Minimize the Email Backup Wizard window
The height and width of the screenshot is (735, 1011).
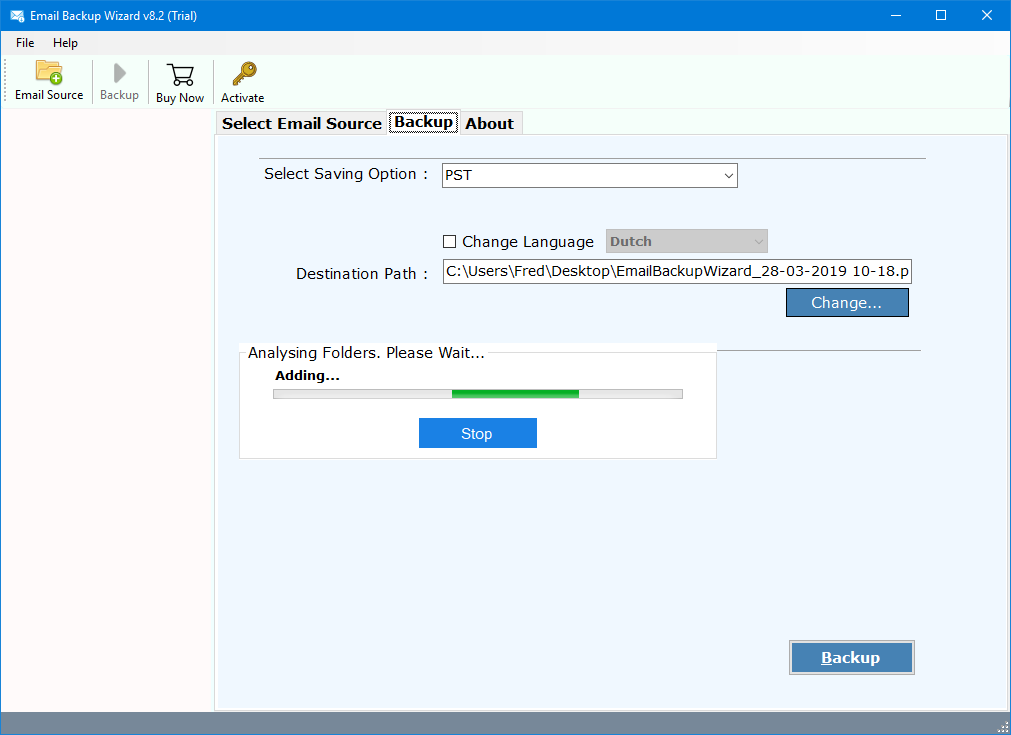click(x=896, y=15)
